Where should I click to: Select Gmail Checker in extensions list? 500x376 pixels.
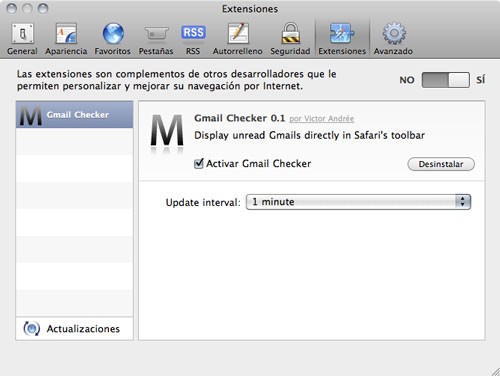74,115
